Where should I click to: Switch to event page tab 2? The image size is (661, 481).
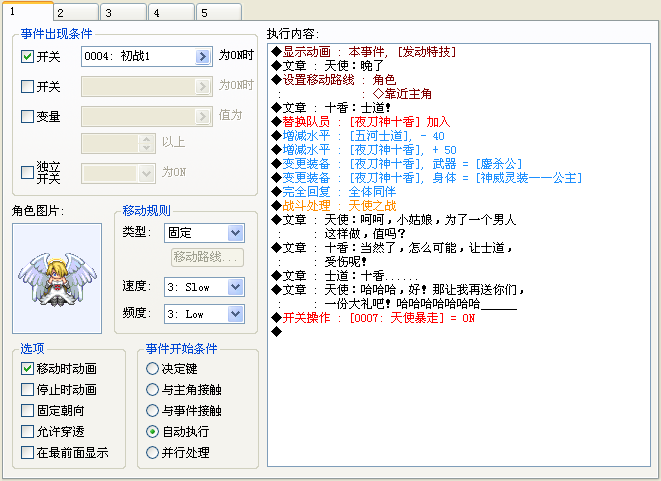[76, 12]
